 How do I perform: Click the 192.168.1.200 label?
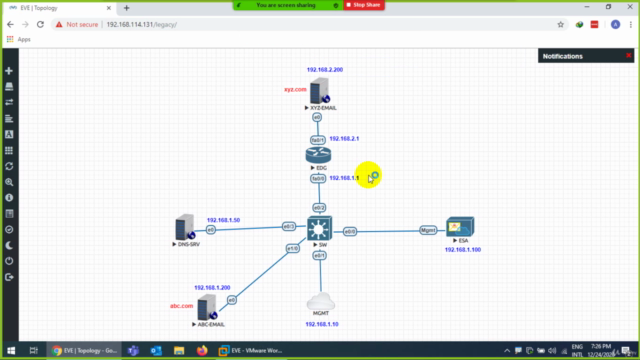[212, 288]
